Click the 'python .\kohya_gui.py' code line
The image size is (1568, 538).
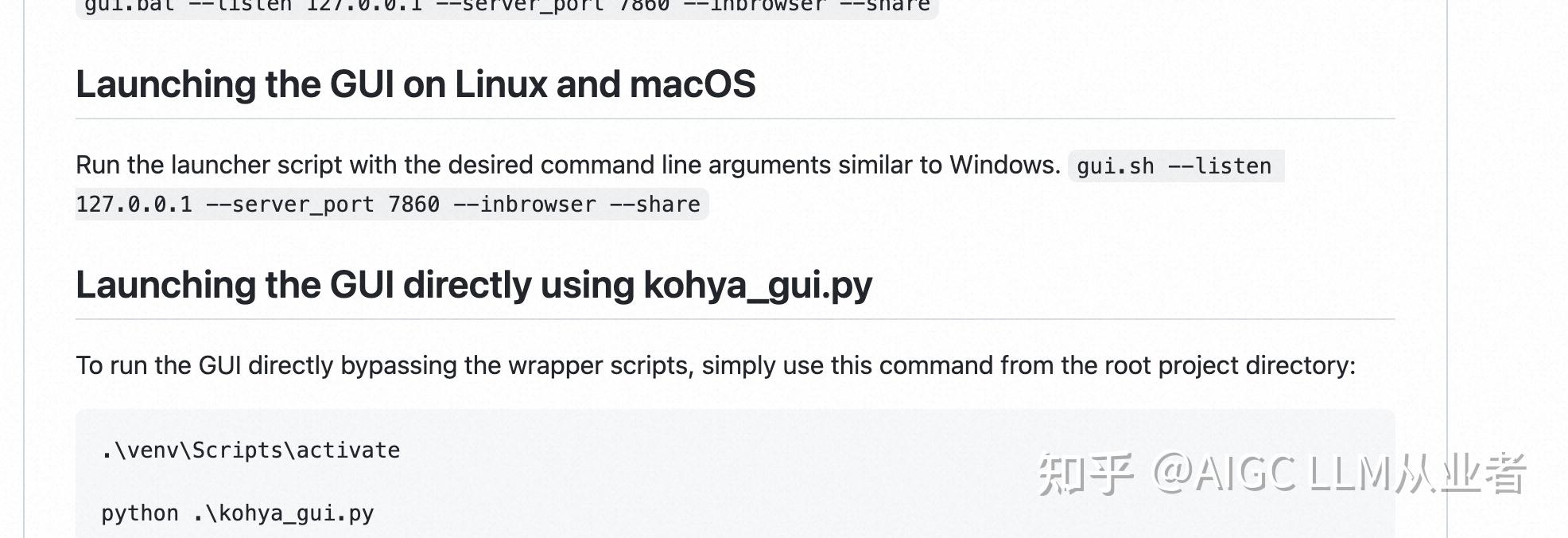click(237, 513)
